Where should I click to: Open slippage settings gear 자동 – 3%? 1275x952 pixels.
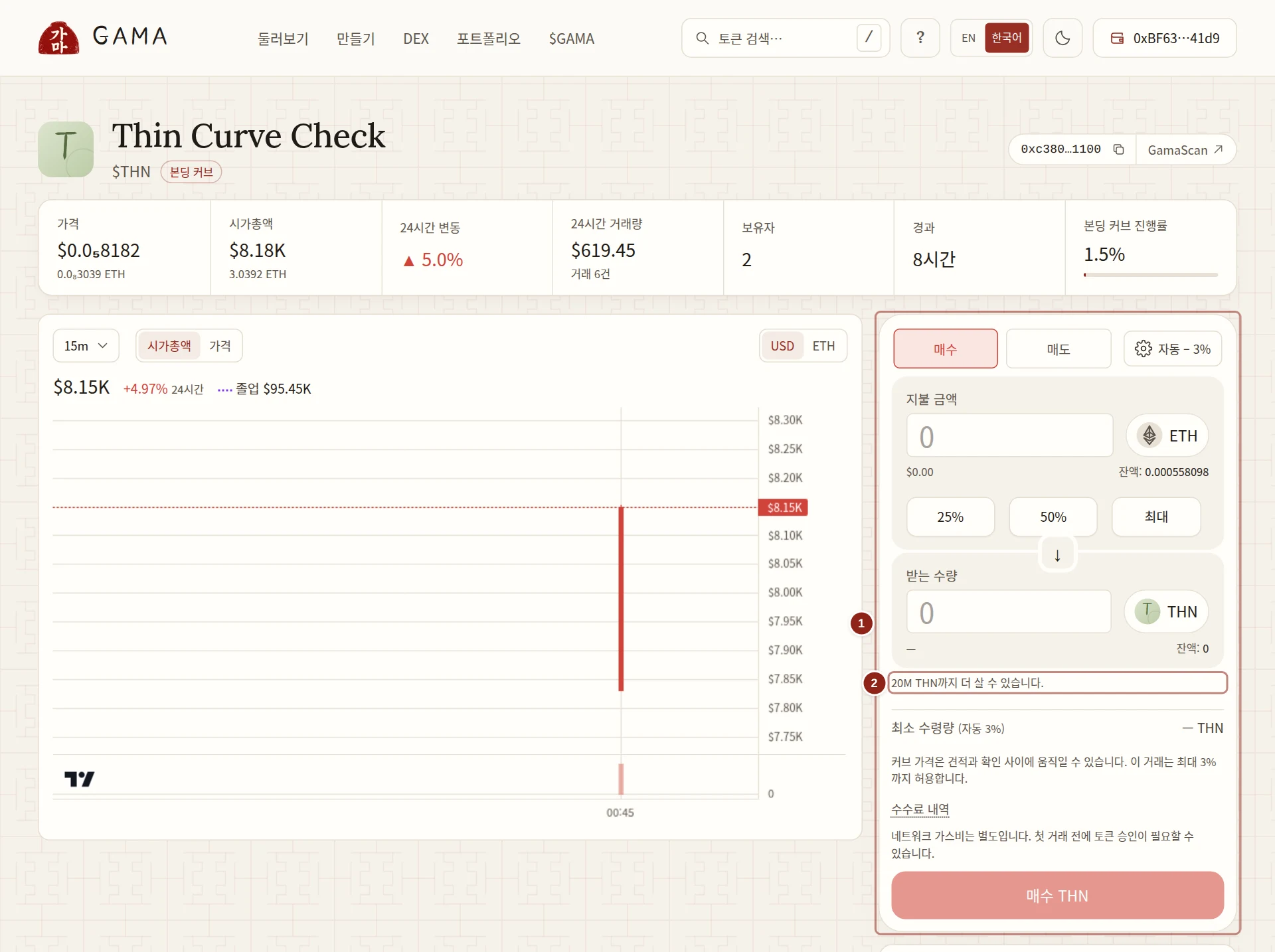tap(1173, 349)
